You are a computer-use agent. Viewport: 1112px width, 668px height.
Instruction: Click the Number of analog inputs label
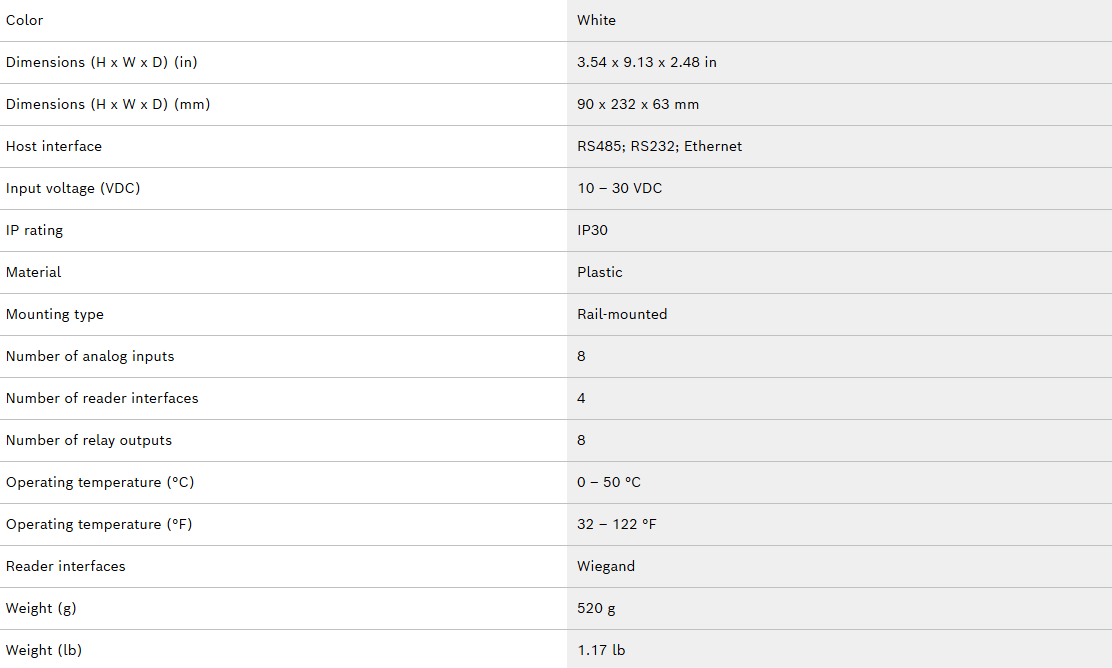90,356
